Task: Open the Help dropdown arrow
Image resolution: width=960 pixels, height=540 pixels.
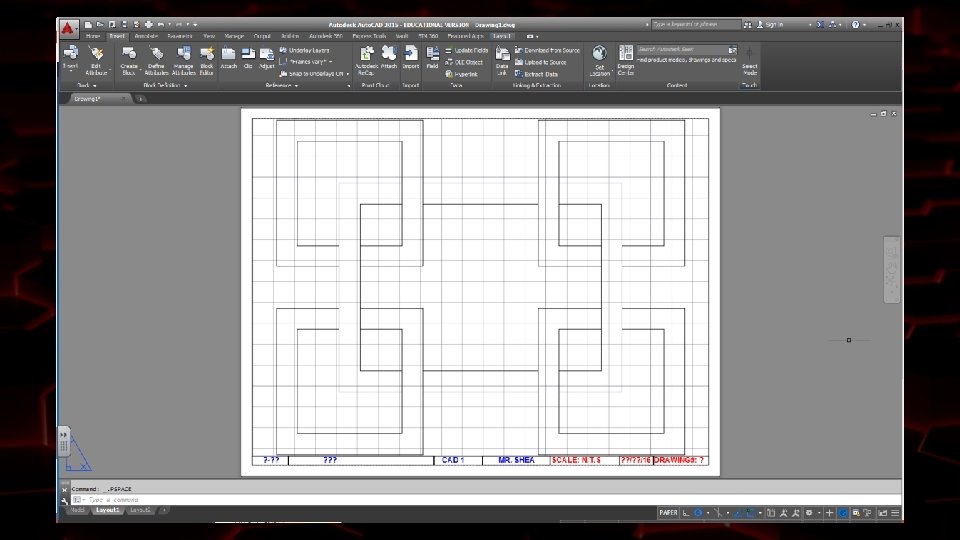Action: pos(864,25)
